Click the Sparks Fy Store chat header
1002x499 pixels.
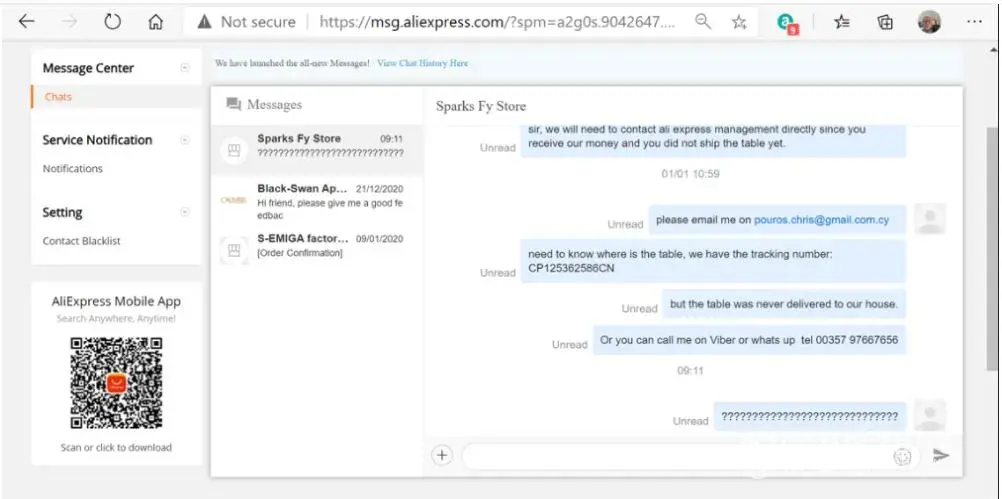point(481,106)
